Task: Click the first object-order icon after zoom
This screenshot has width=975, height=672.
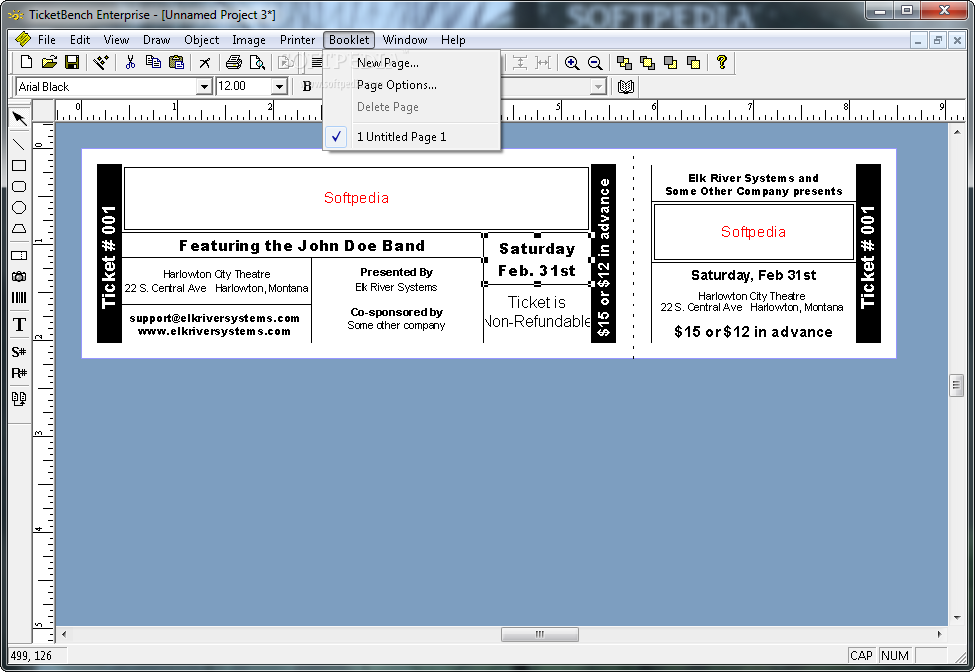Action: point(624,62)
